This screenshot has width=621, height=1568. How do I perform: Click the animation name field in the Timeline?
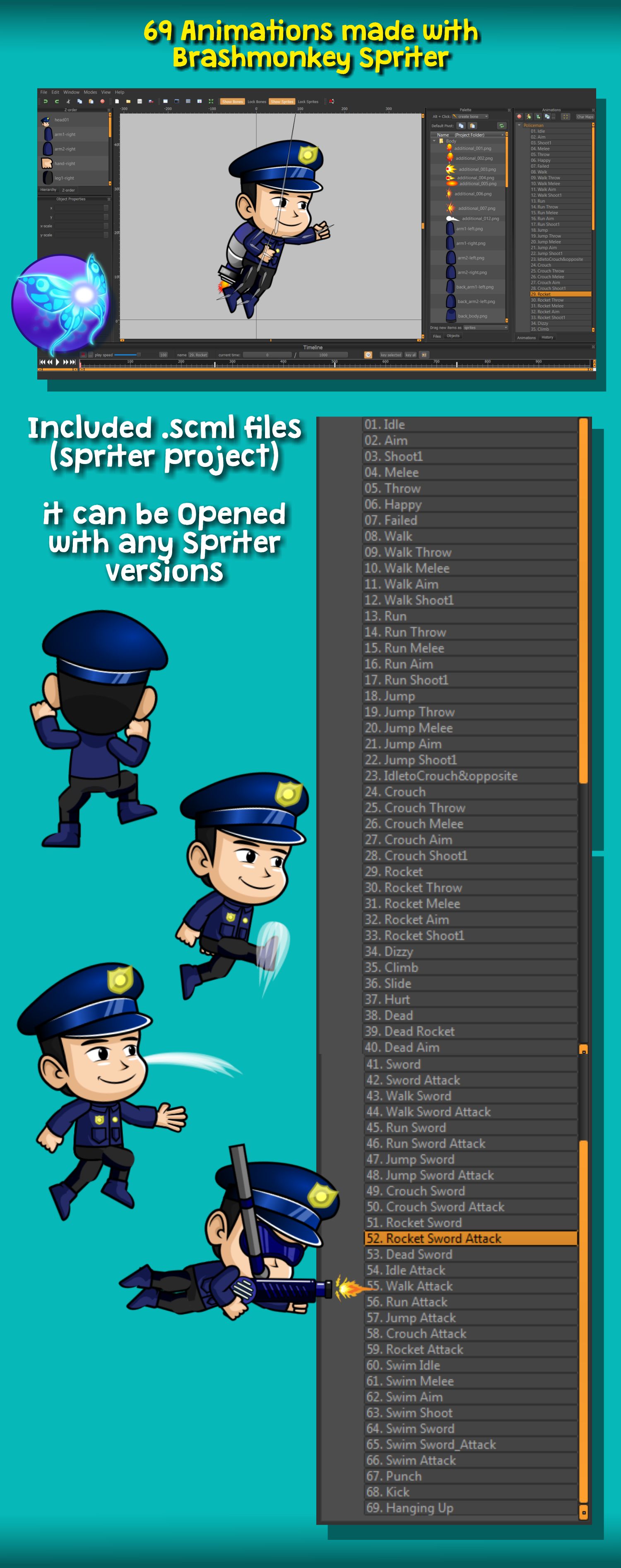pyautogui.click(x=198, y=355)
